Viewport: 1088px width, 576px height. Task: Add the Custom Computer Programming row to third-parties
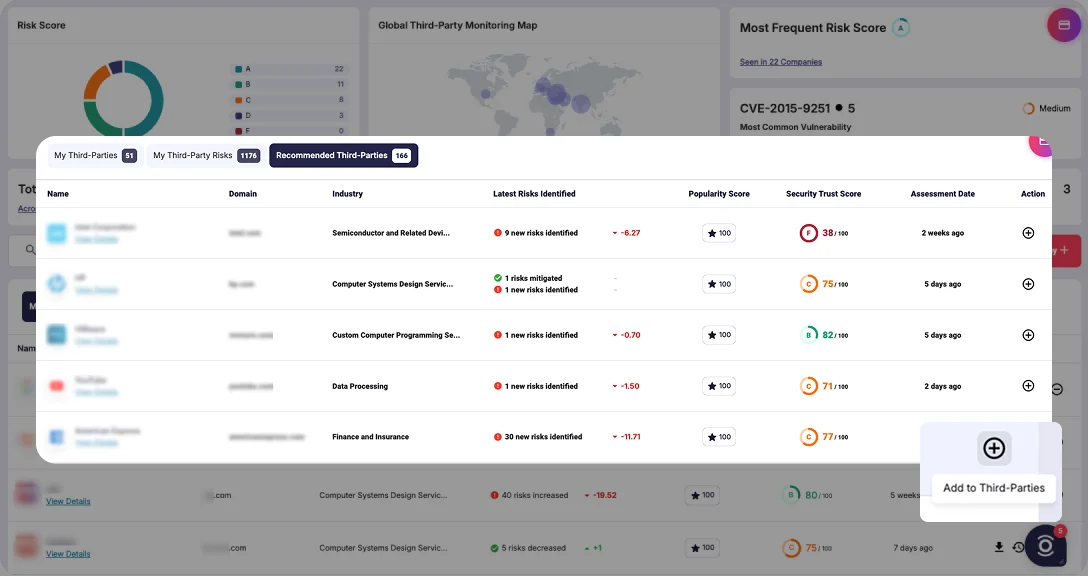tap(1028, 335)
